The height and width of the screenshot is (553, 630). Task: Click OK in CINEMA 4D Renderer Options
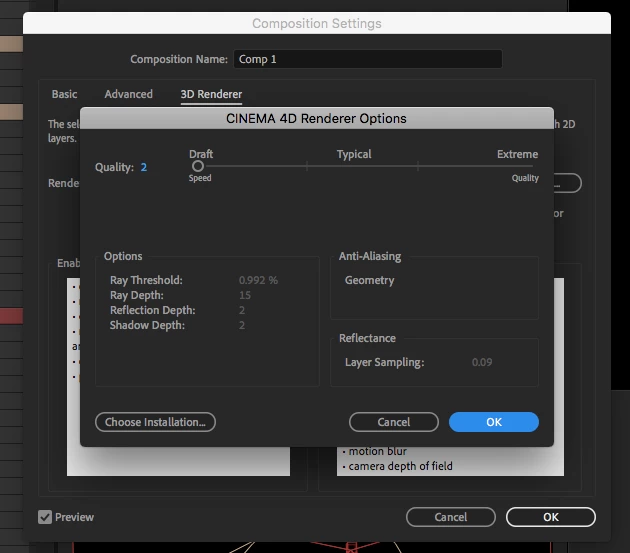[x=493, y=422]
